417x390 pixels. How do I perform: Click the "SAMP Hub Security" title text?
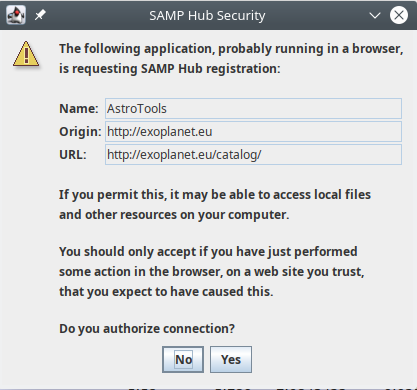pos(207,16)
